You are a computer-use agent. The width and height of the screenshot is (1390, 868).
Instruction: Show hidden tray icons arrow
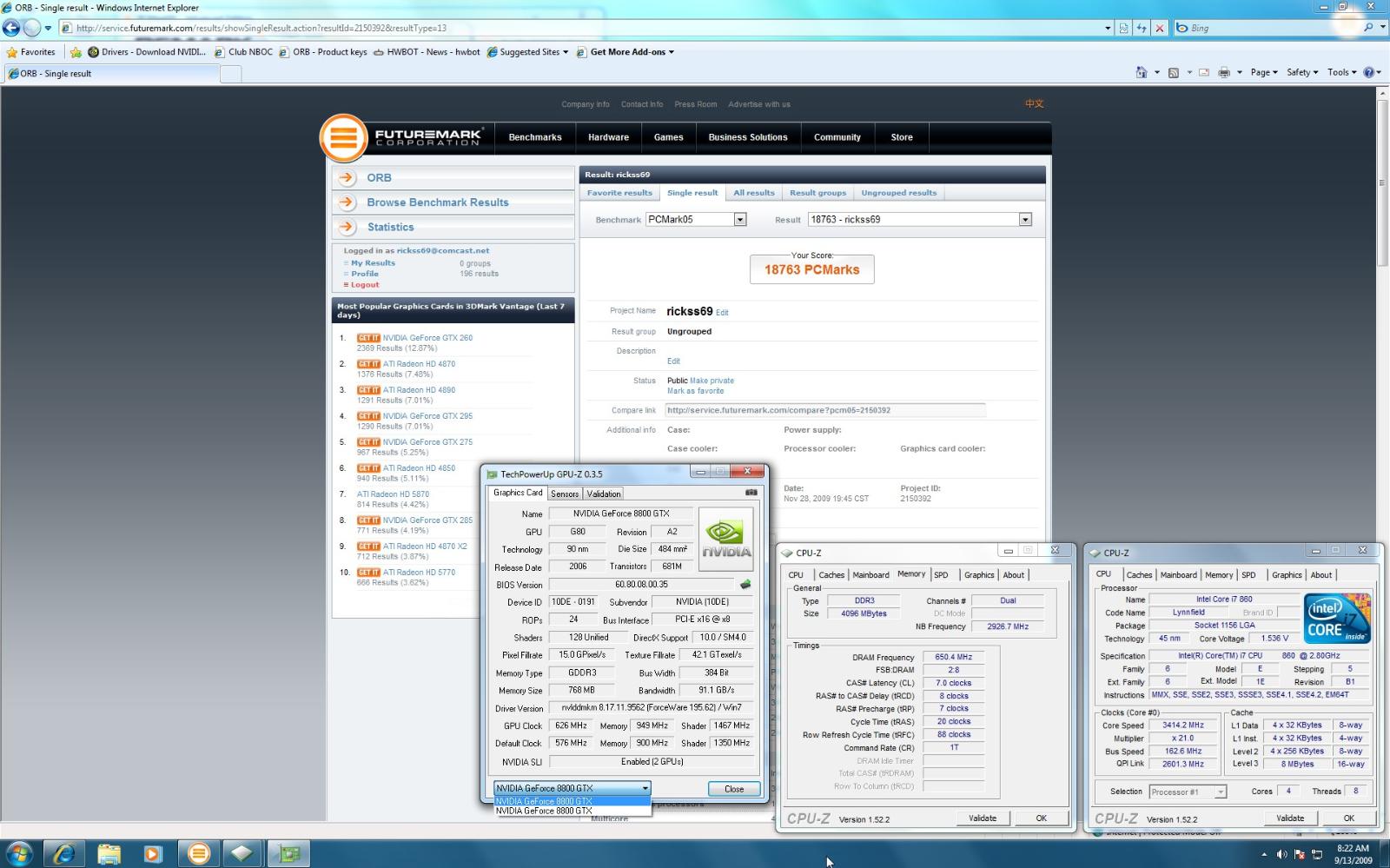[x=1264, y=855]
